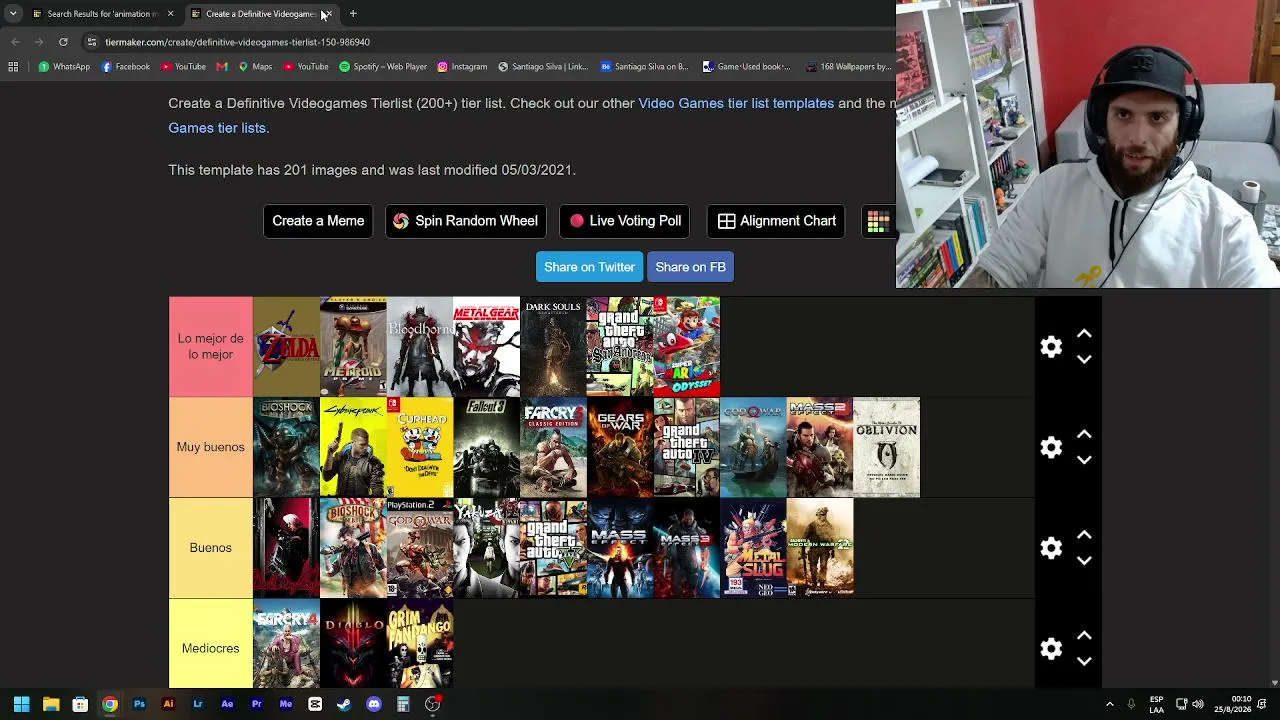Open the Chrome apps grid icon
The image size is (1280, 720).
pos(13,67)
